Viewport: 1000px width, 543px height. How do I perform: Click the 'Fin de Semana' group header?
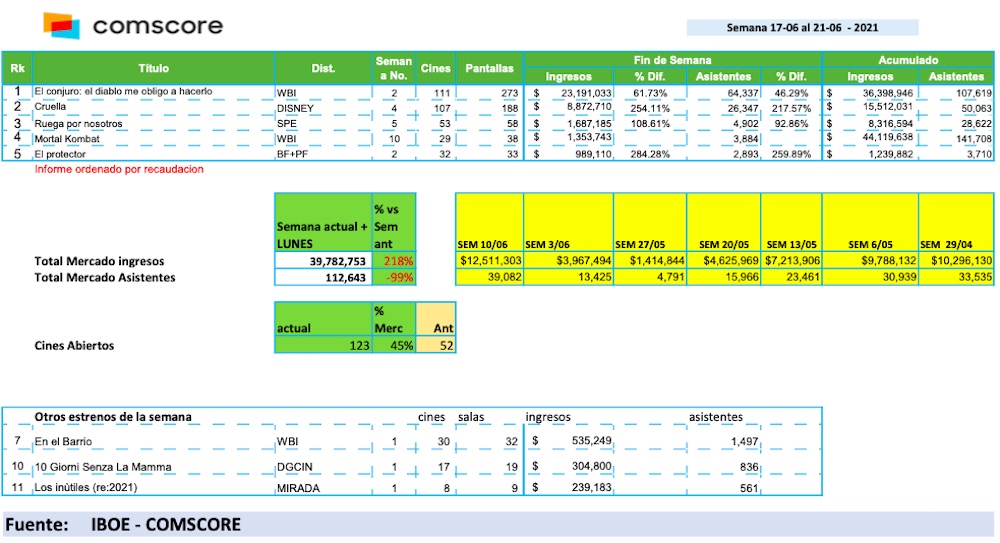coord(672,60)
